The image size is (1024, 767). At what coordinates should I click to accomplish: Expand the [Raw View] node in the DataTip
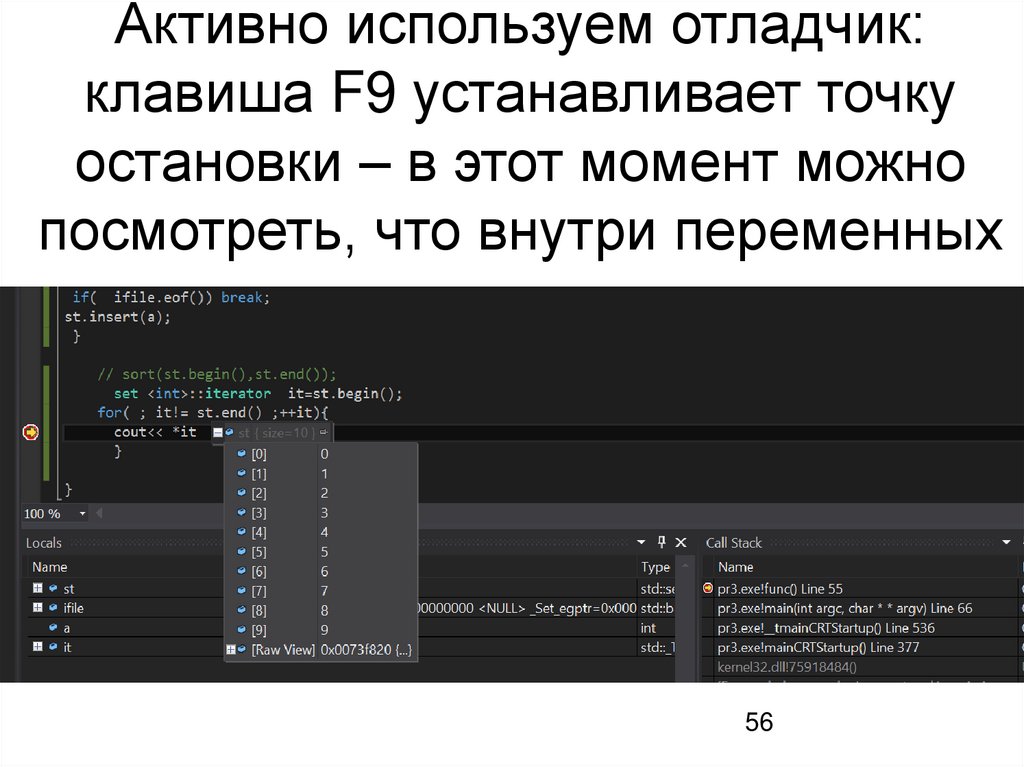229,649
